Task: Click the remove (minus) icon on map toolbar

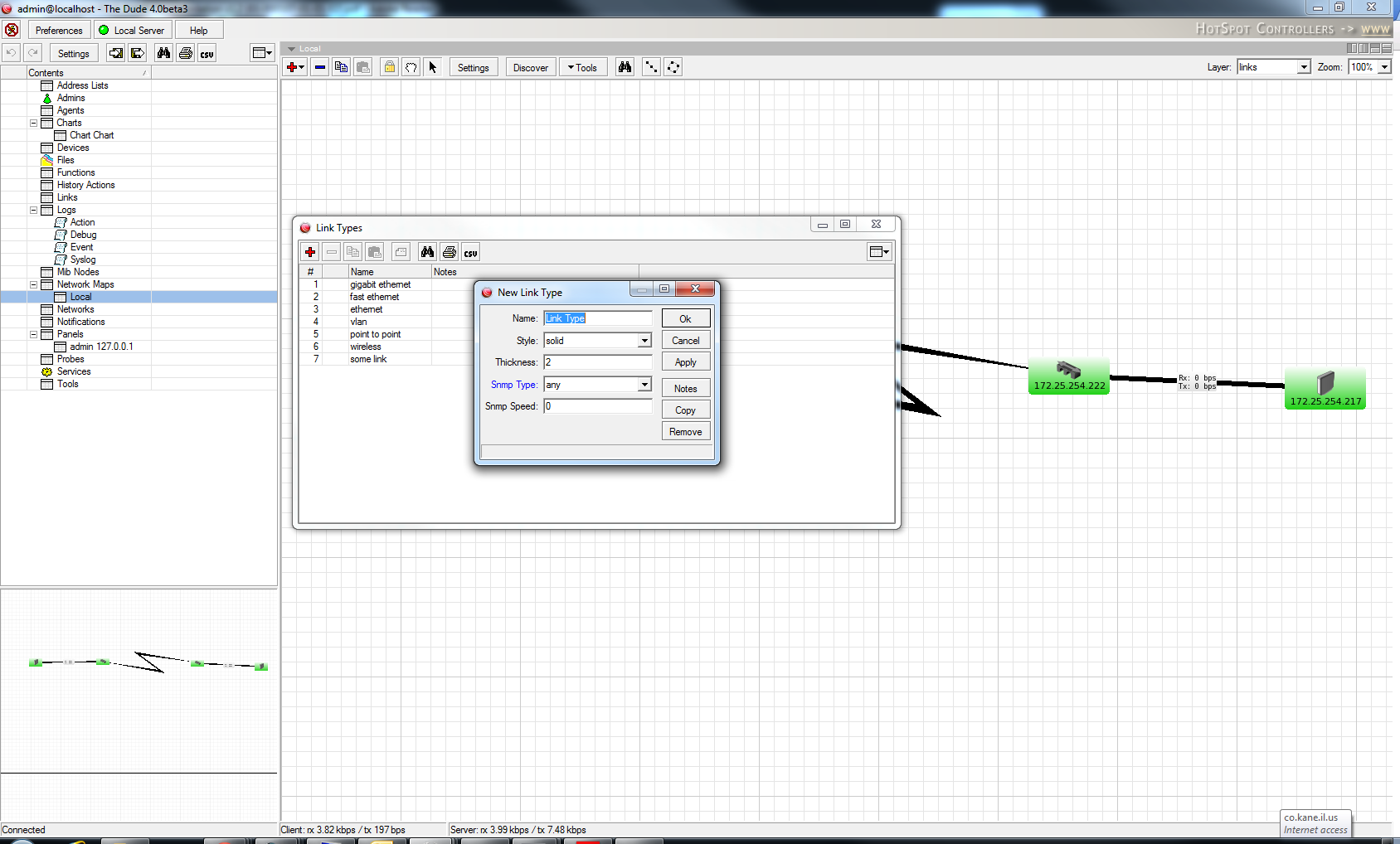Action: pyautogui.click(x=320, y=67)
